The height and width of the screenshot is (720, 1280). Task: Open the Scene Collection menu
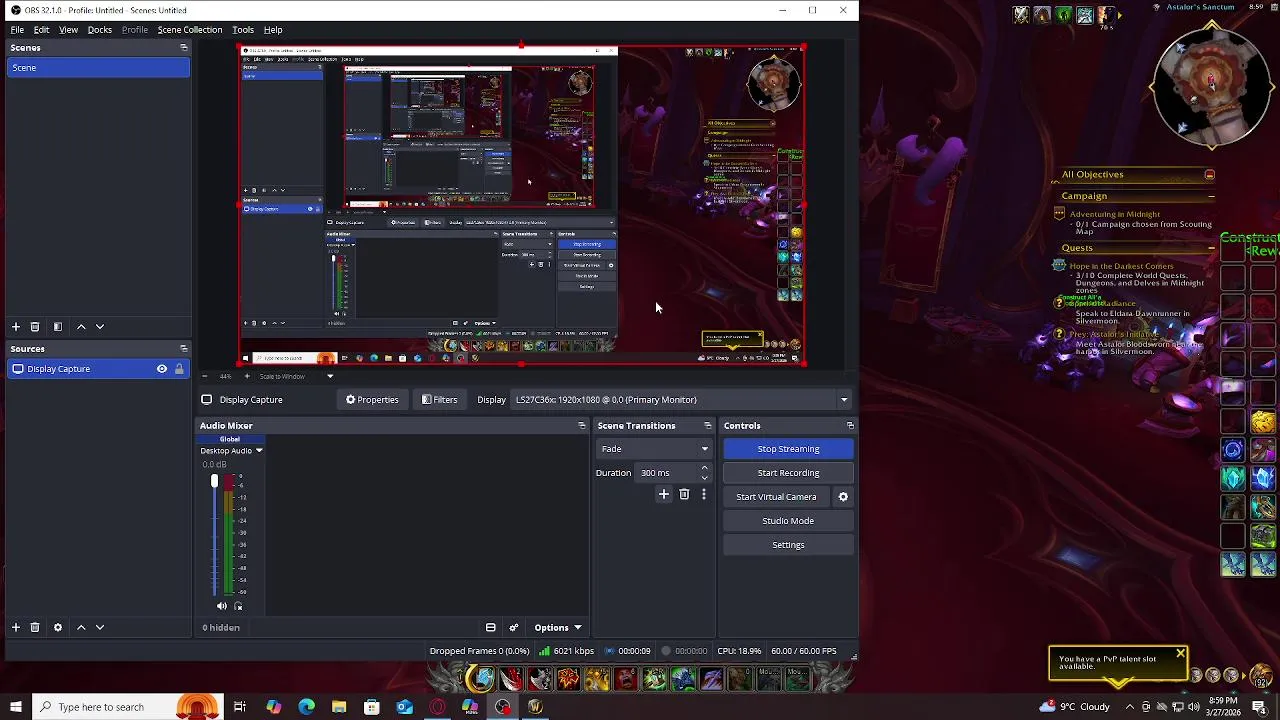coord(189,30)
